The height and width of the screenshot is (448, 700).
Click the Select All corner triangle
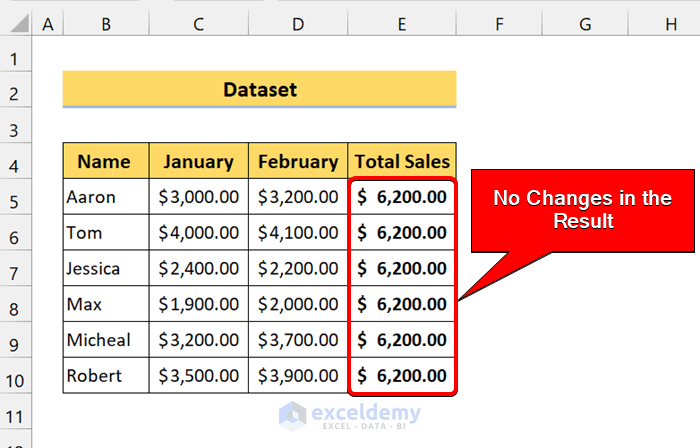coord(15,22)
